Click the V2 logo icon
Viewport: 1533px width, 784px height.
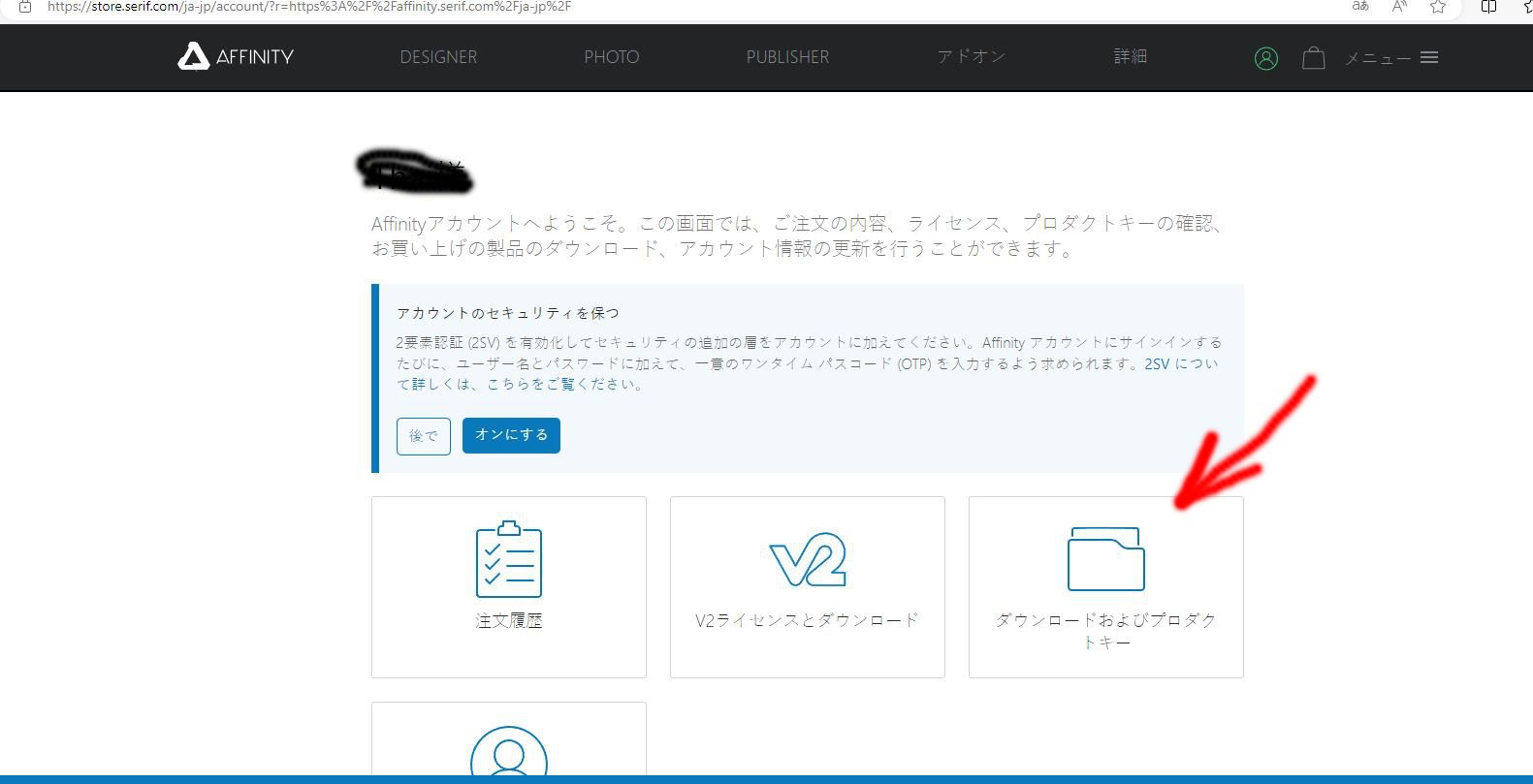point(808,560)
